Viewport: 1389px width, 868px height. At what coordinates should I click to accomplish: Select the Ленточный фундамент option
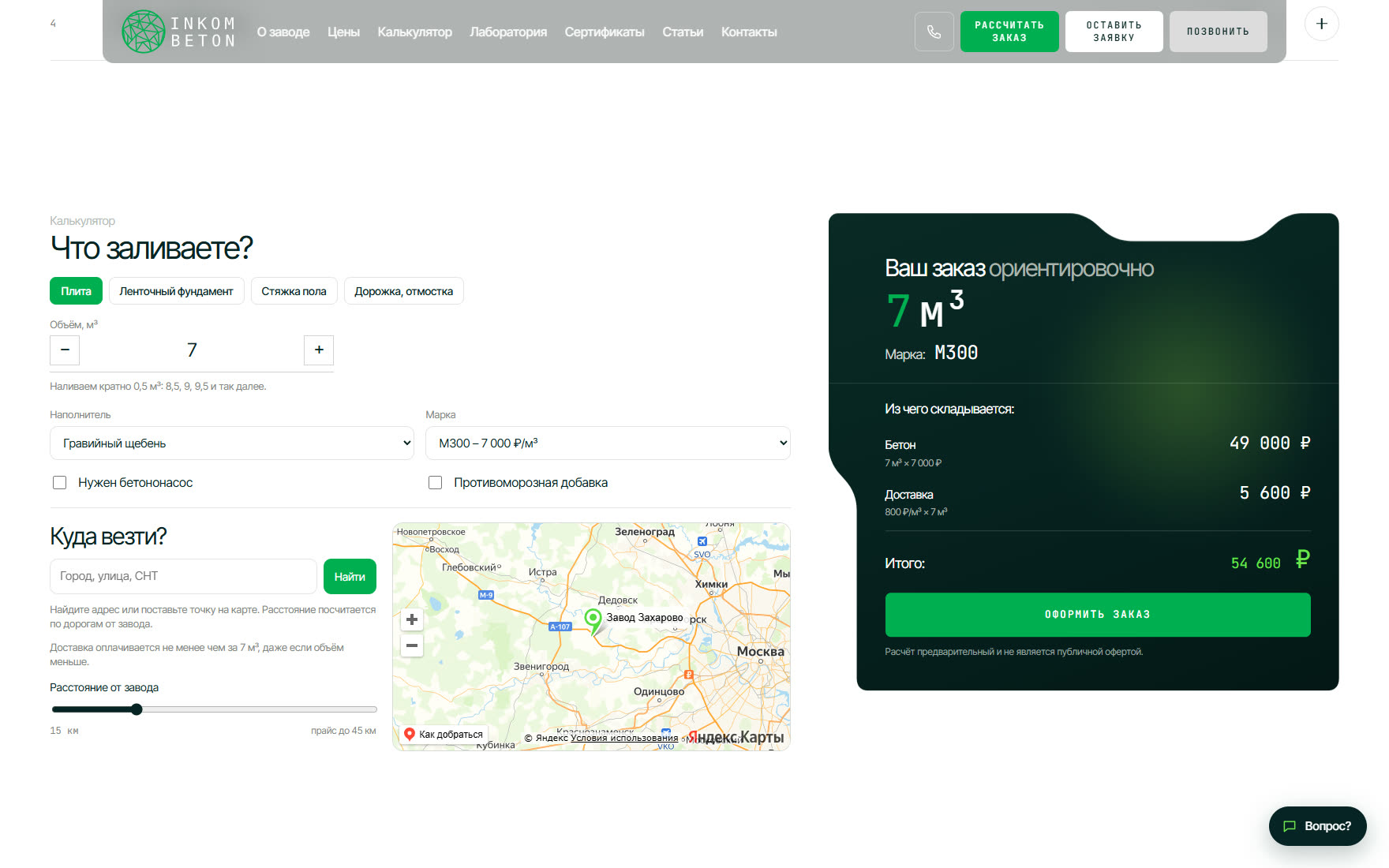click(177, 291)
